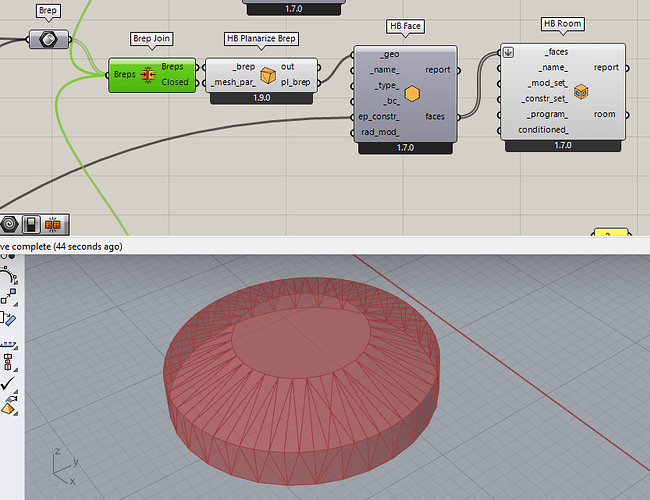Screen dimensions: 650x500
Task: Click the Brep Join component icon
Action: coord(148,75)
